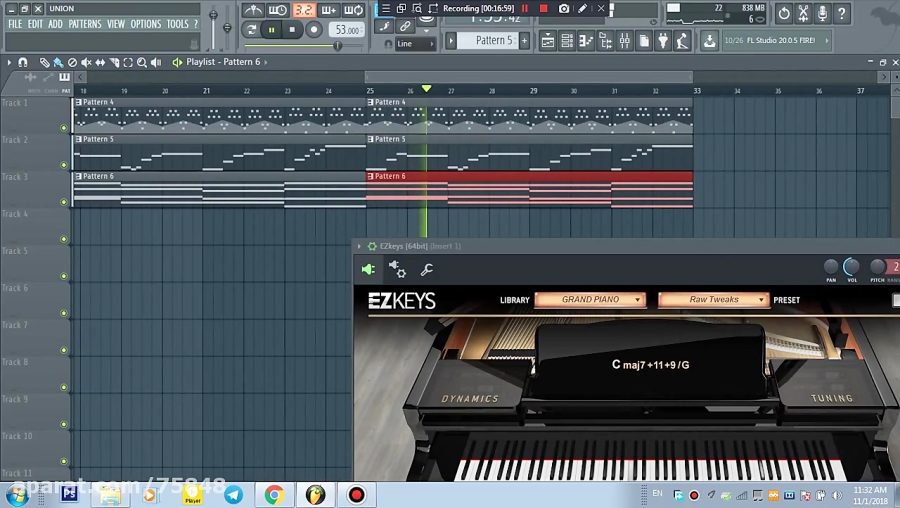This screenshot has height=508, width=900.
Task: Select red Pattern 6 clip on Track 3
Action: [529, 189]
